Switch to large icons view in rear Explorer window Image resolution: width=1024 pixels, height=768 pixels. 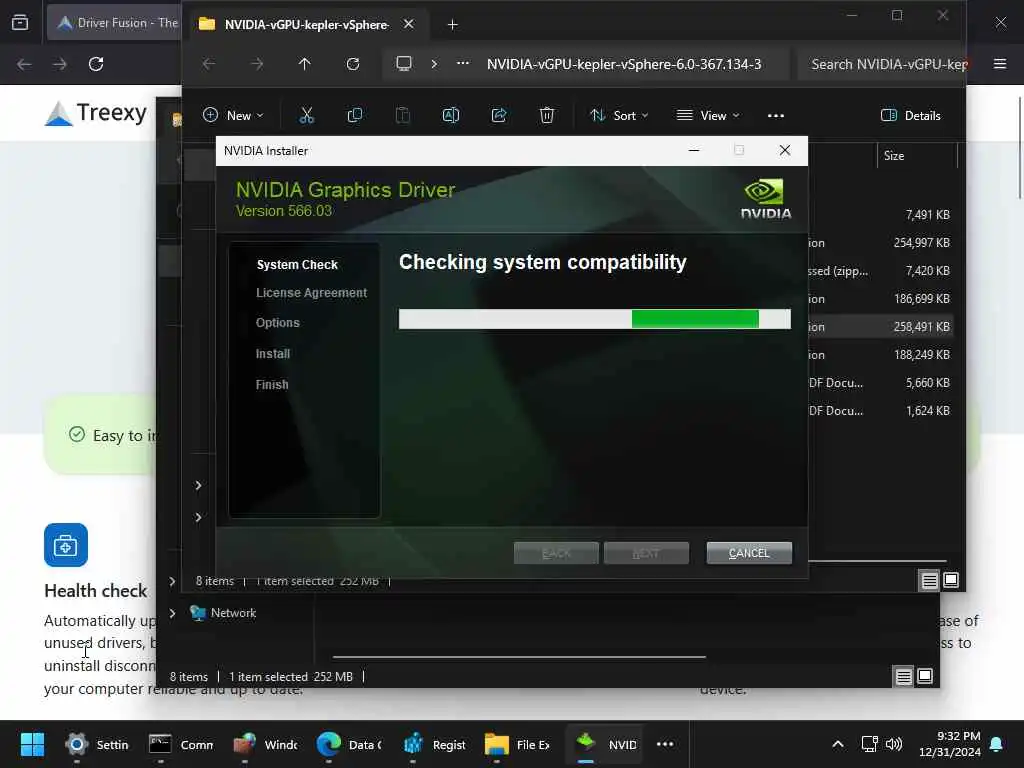(925, 676)
